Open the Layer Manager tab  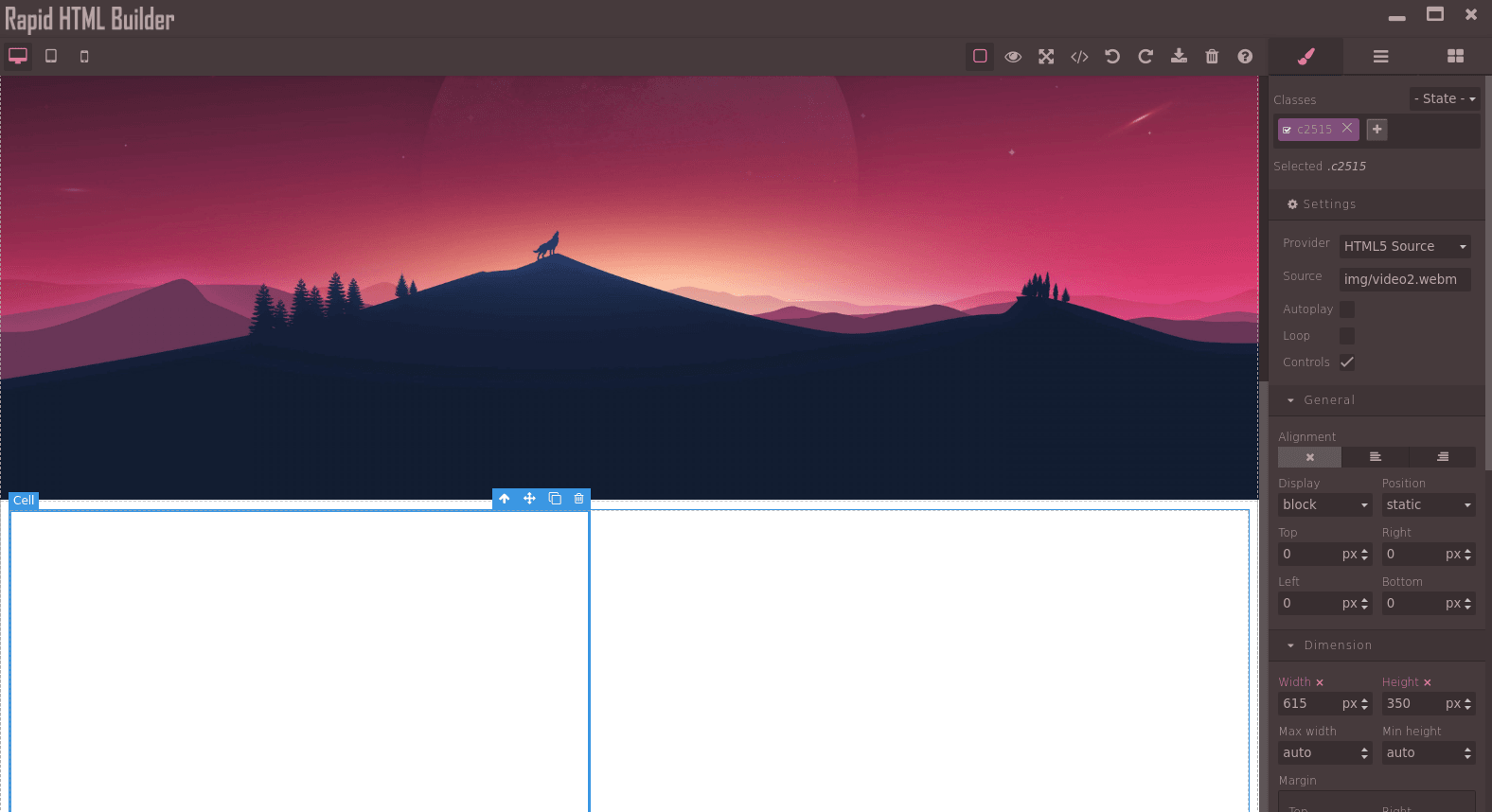(x=1380, y=57)
